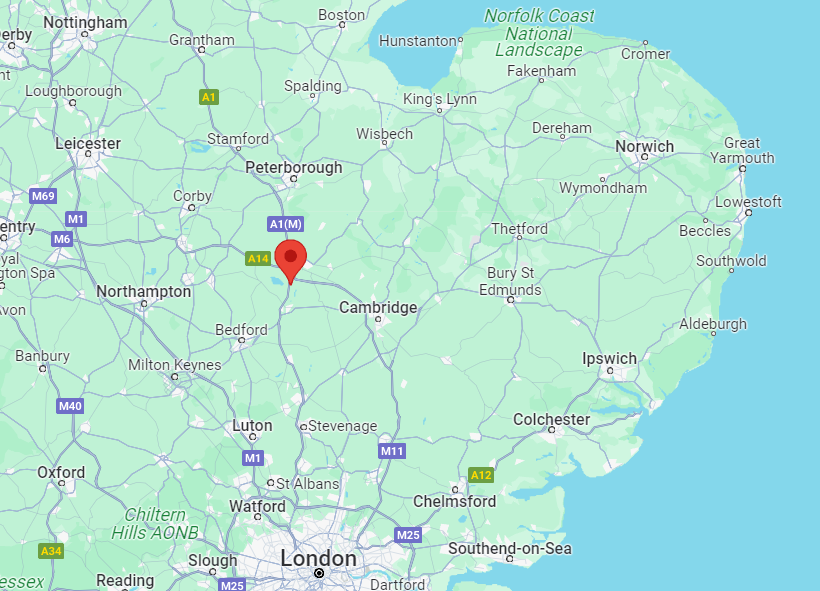This screenshot has width=820, height=591.
Task: Click the green A1 road shield
Action: click(209, 97)
